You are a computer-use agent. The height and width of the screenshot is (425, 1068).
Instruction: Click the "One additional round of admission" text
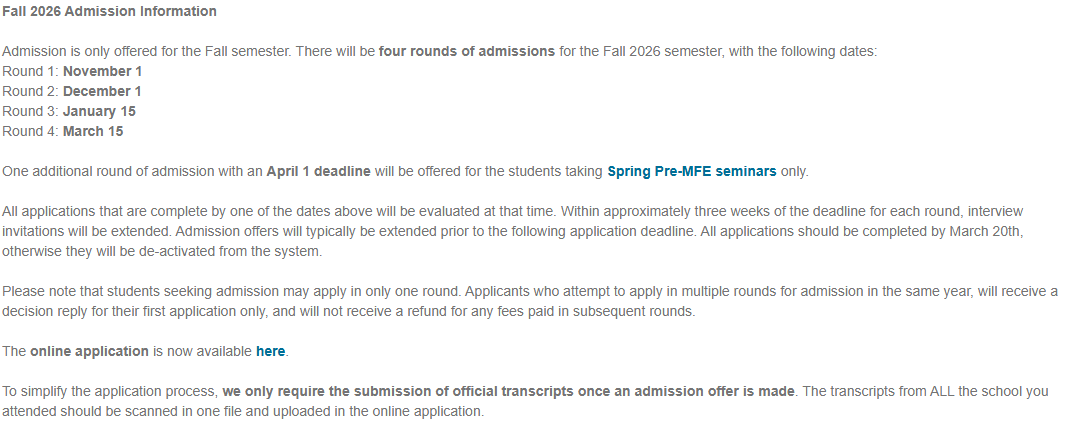(x=132, y=171)
